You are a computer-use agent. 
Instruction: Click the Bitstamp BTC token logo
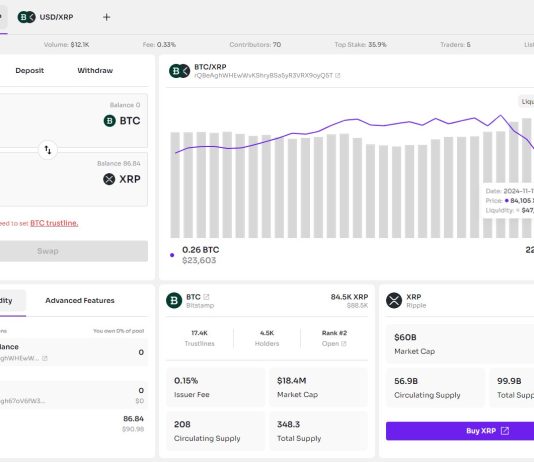174,300
